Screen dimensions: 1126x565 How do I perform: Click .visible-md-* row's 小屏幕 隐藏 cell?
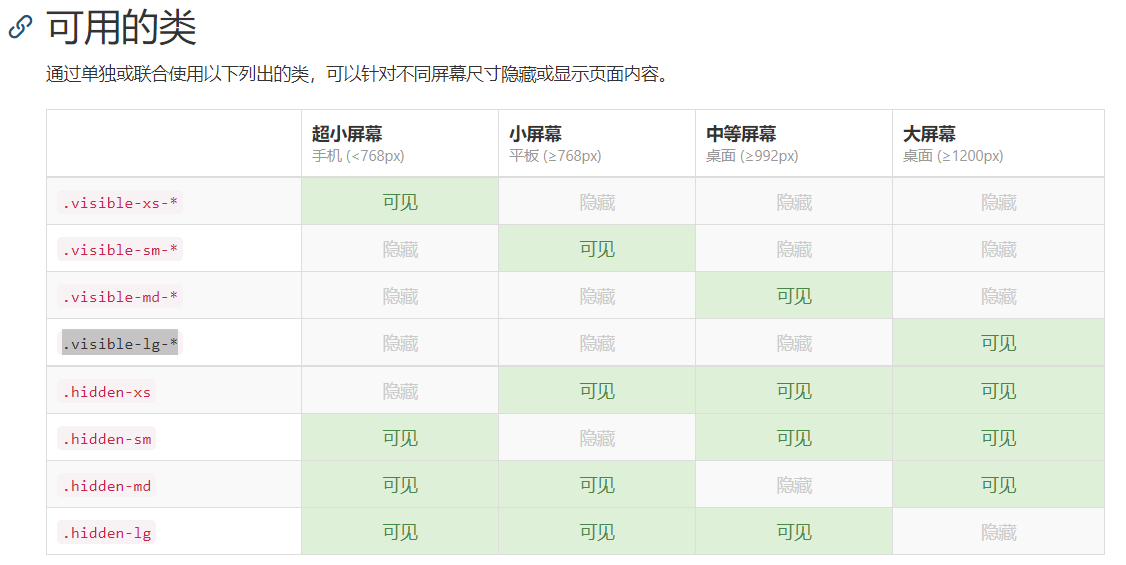(597, 296)
